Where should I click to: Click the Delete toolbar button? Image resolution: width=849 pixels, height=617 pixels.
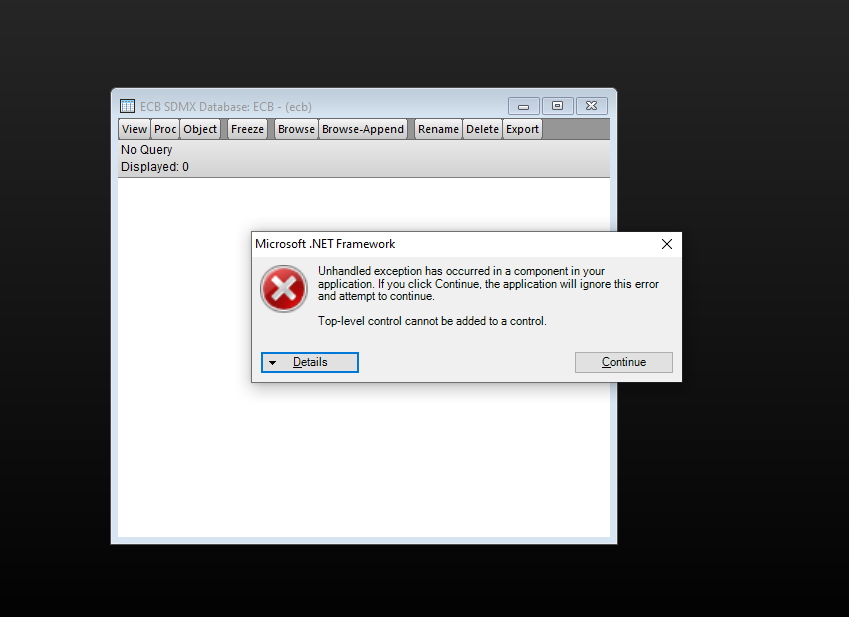(482, 129)
